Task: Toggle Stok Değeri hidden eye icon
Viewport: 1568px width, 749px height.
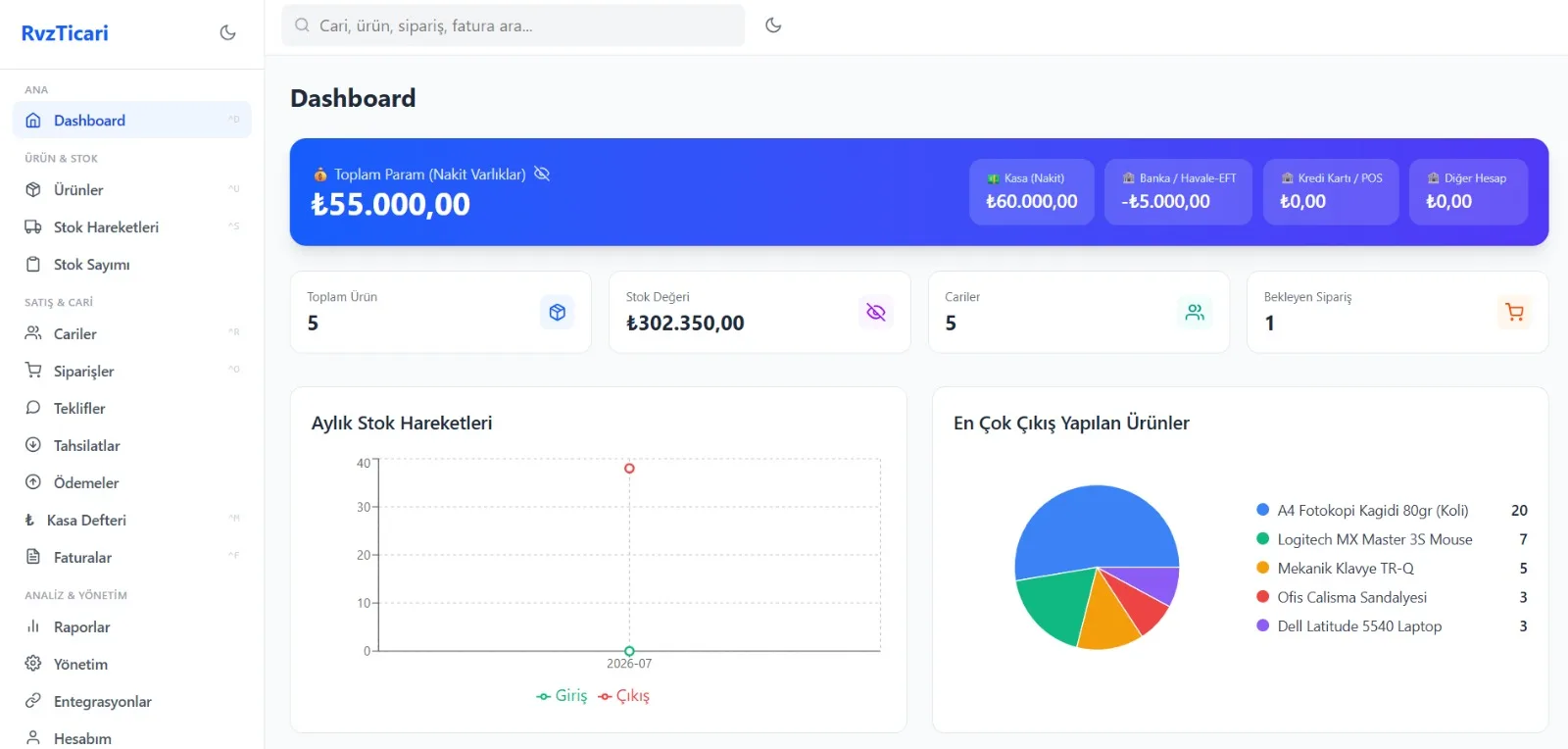Action: [x=876, y=312]
